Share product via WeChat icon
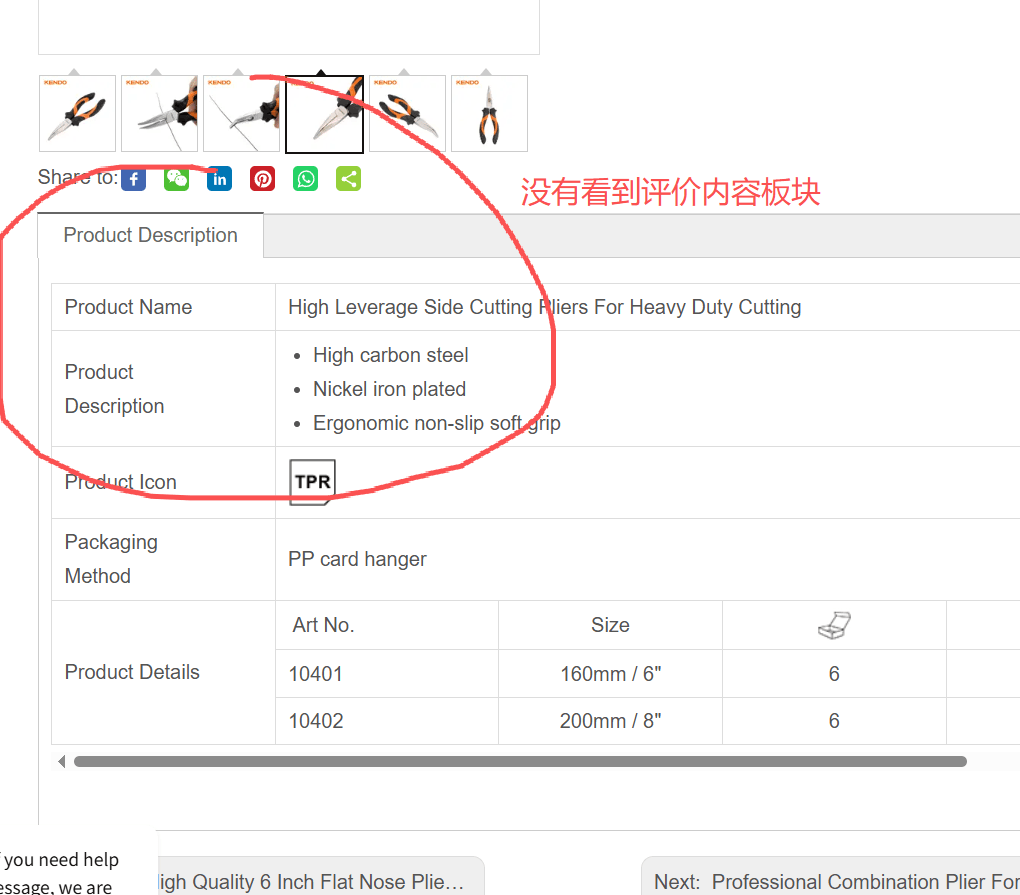 176,179
